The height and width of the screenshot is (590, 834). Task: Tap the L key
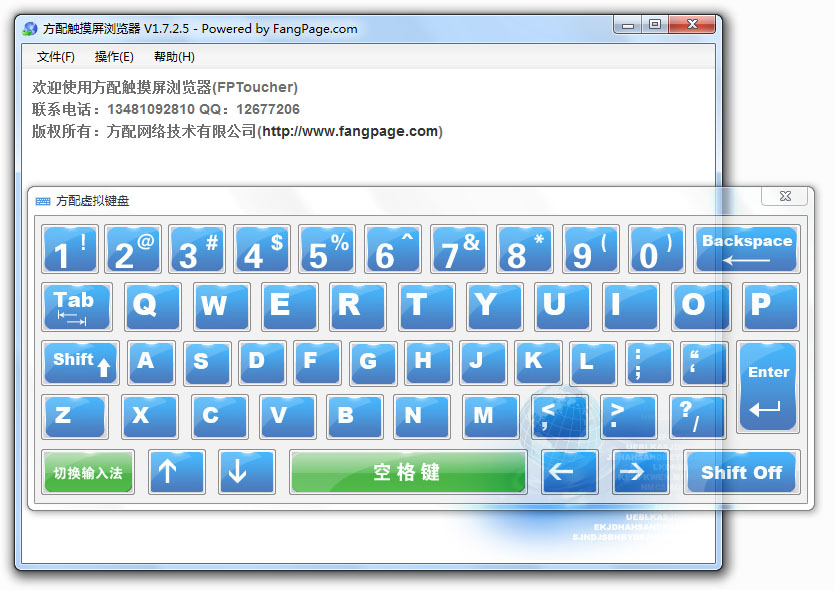[x=594, y=363]
